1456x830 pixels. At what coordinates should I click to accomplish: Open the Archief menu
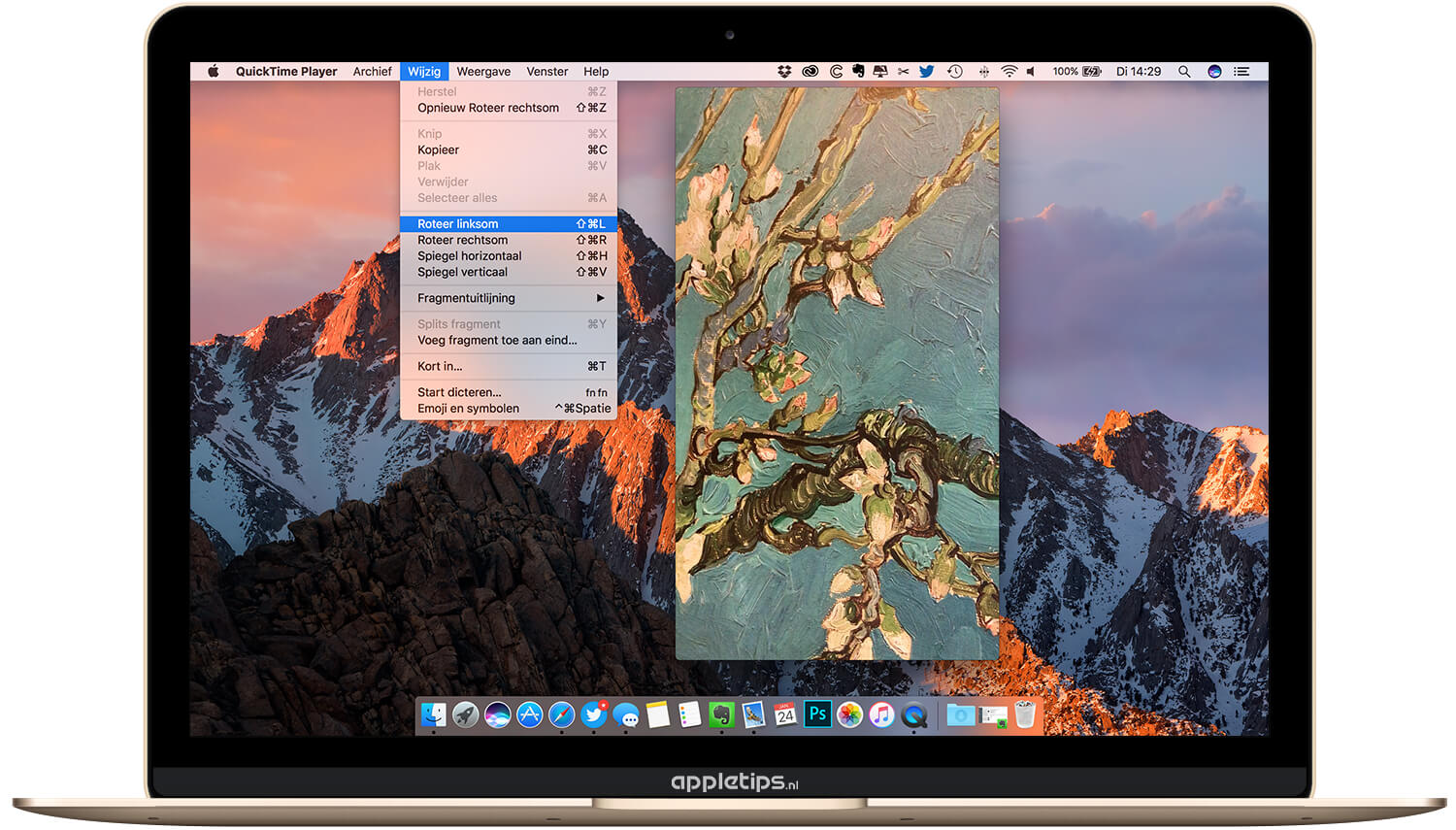tap(372, 71)
